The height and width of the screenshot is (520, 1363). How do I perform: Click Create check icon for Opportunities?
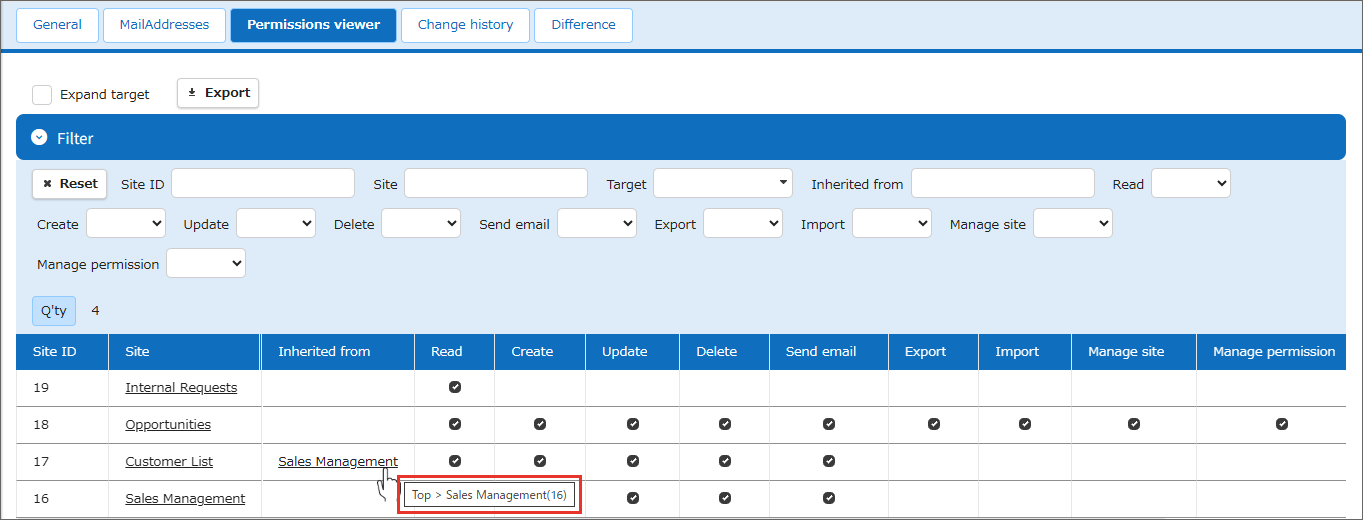540,424
